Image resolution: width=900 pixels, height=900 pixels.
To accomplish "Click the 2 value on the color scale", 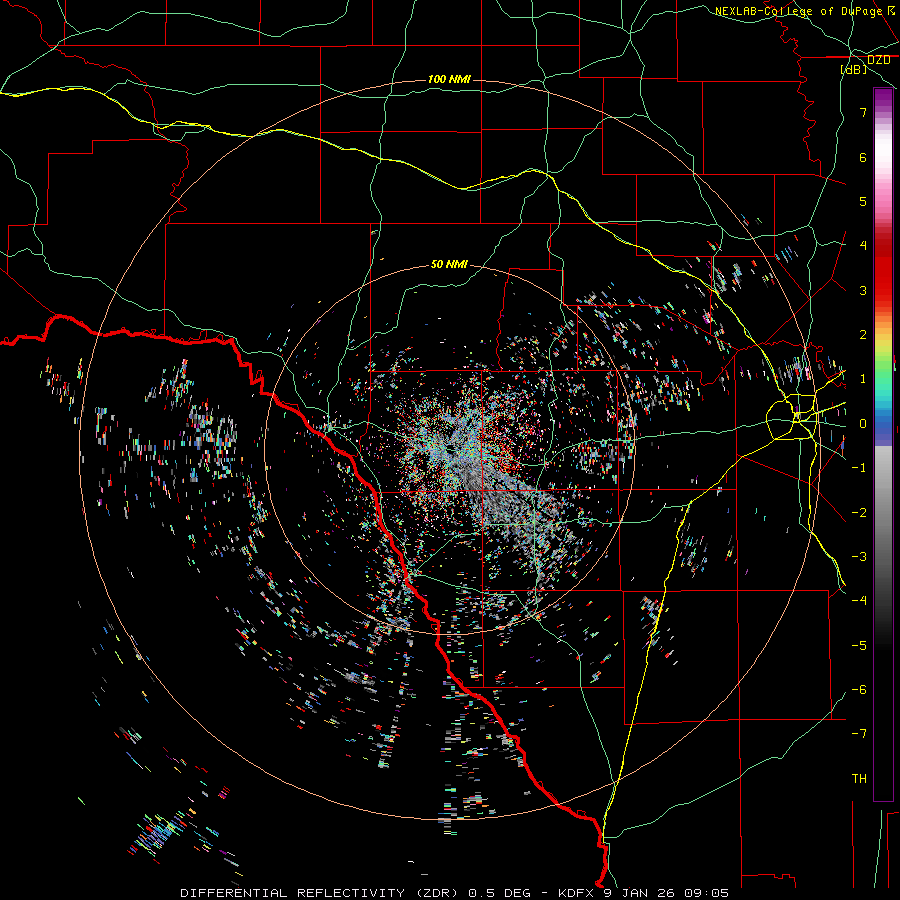I will tap(863, 335).
